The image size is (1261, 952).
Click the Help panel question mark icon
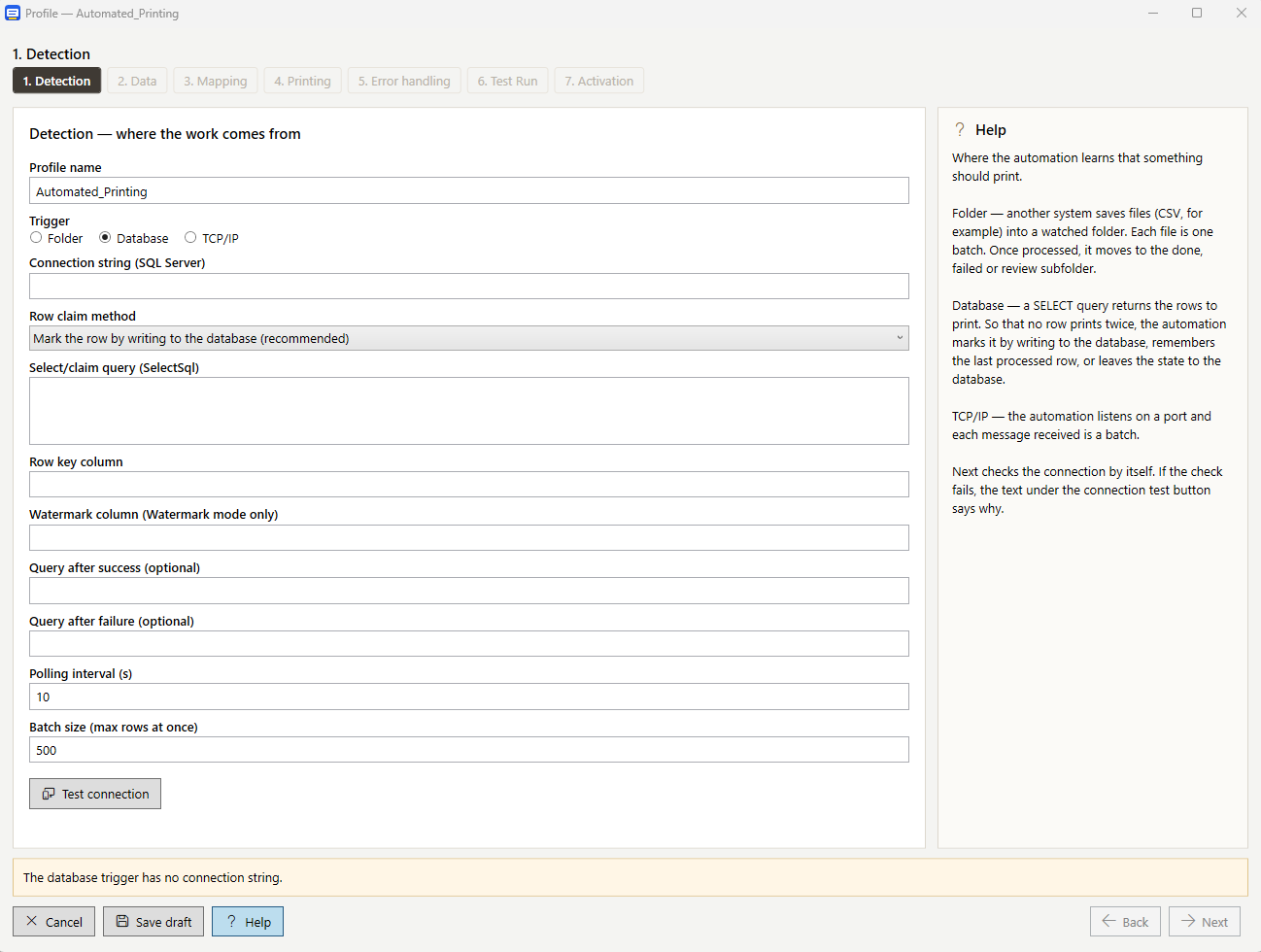(x=960, y=129)
